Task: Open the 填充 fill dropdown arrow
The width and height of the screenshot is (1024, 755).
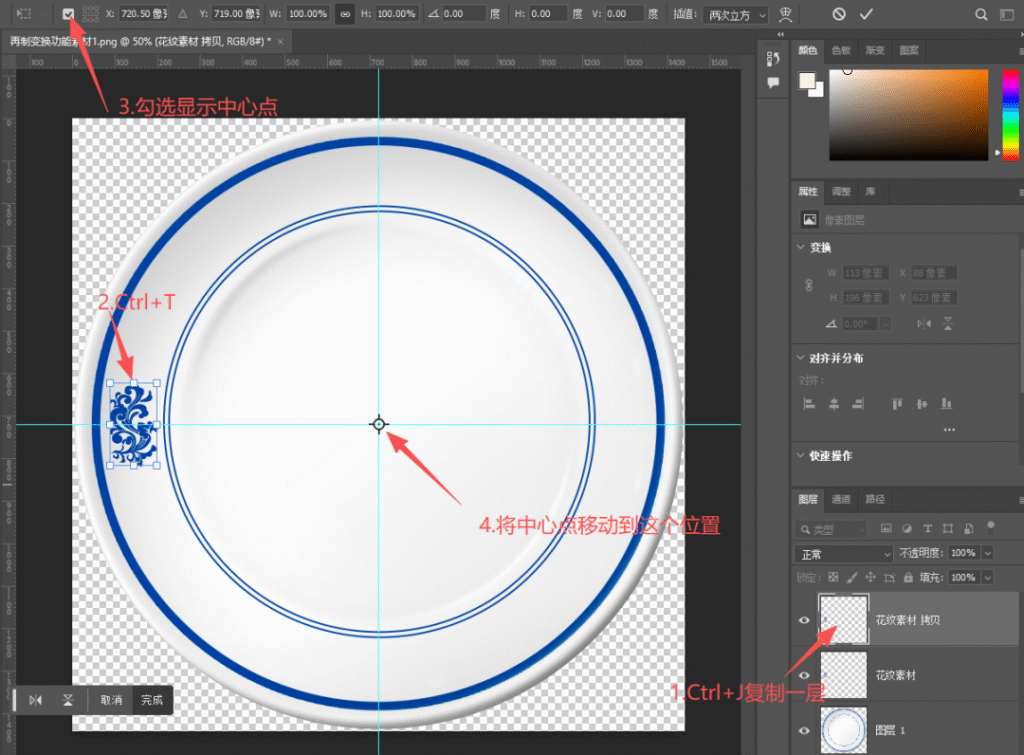Action: 988,577
